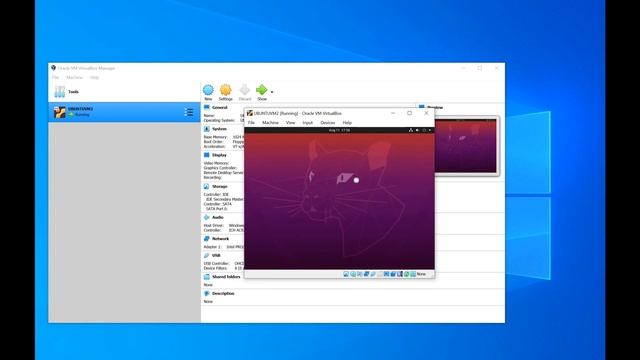Open Ubuntu system menu arrow in guest
Image resolution: width=640 pixels, height=360 pixels.
point(430,130)
